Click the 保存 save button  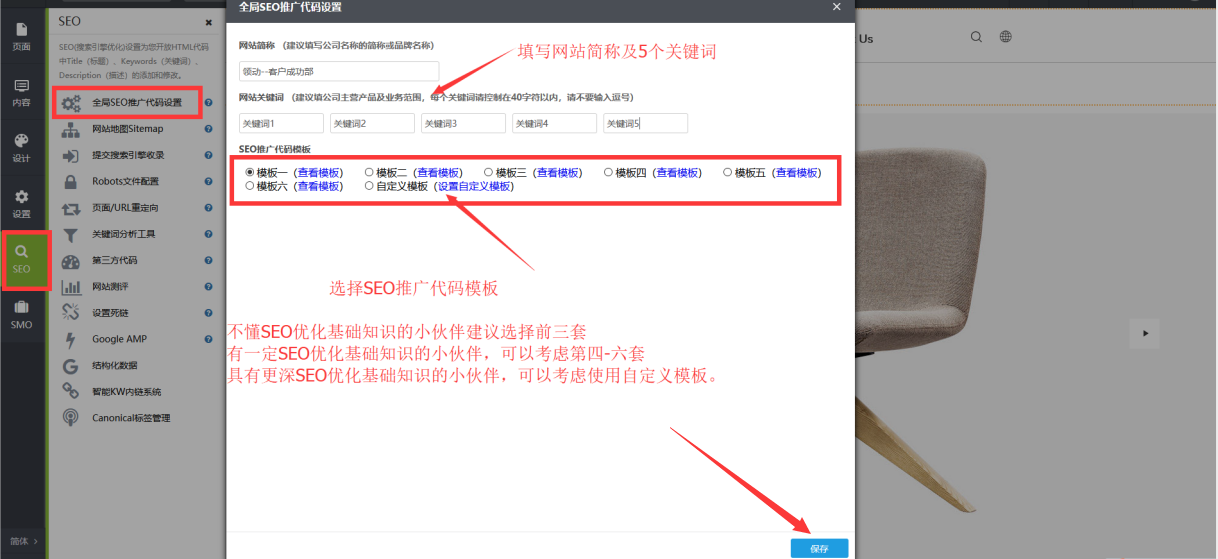click(819, 548)
